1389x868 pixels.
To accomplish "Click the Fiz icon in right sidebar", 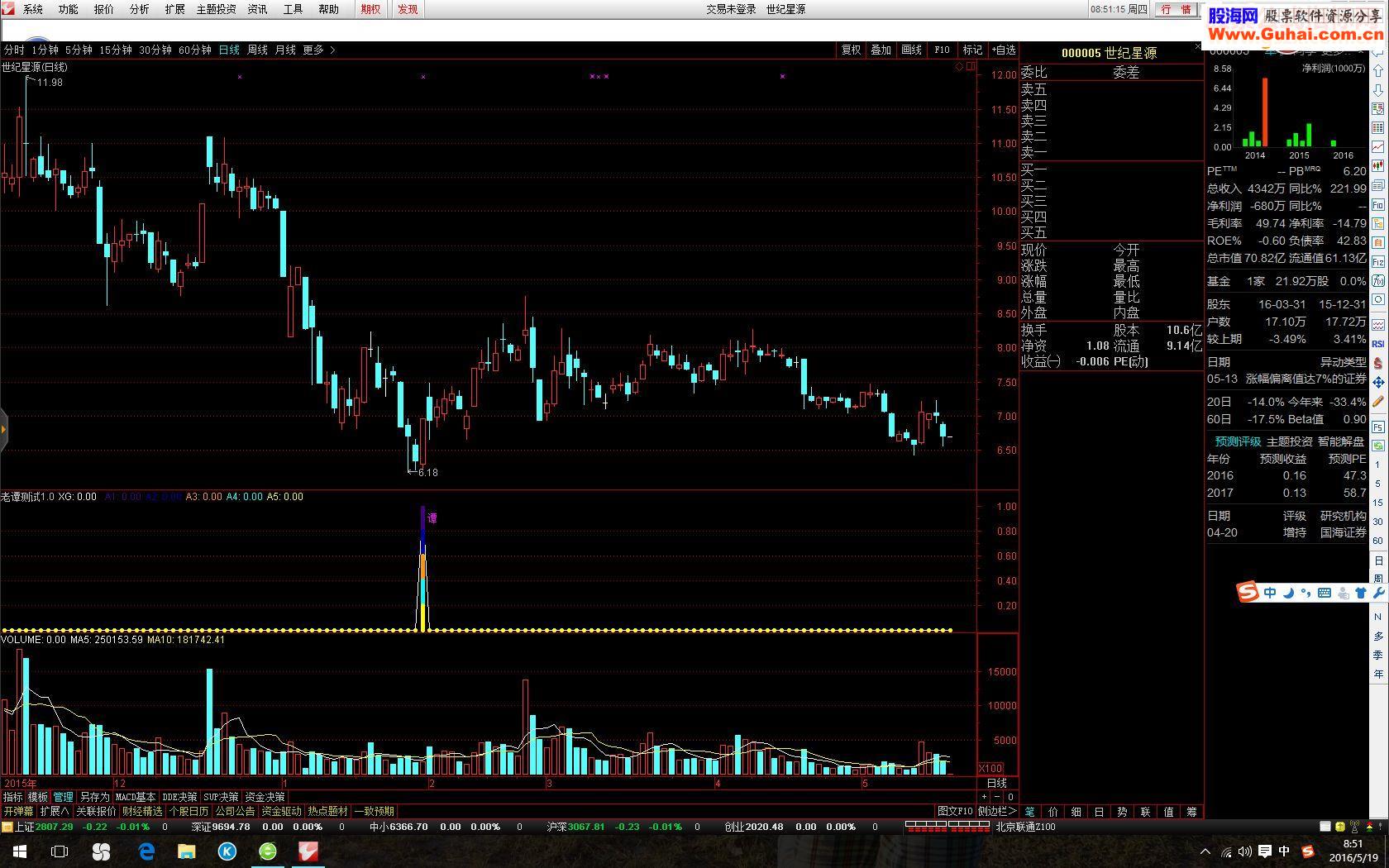I will pos(1377,261).
